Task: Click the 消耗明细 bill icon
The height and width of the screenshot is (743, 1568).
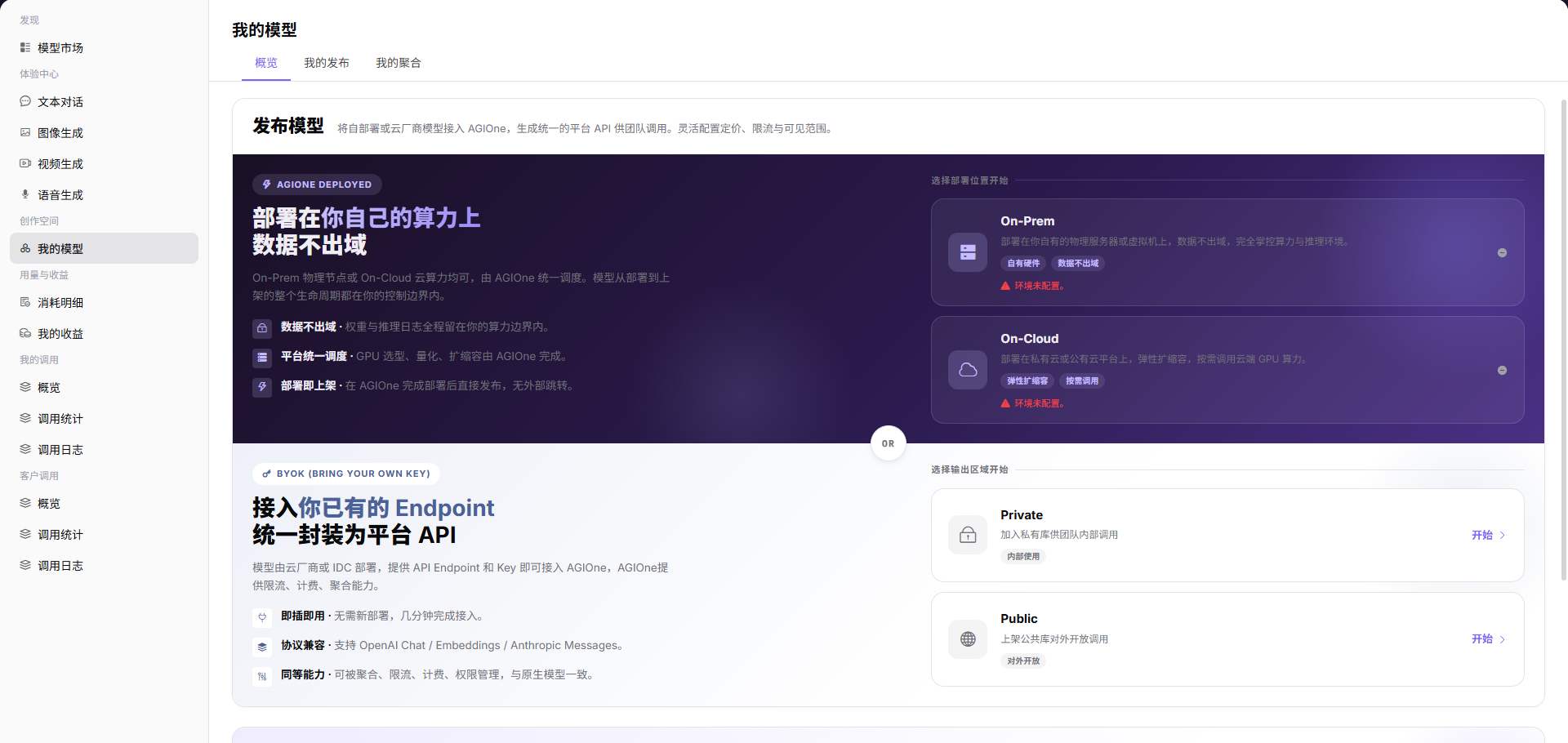Action: tap(25, 302)
